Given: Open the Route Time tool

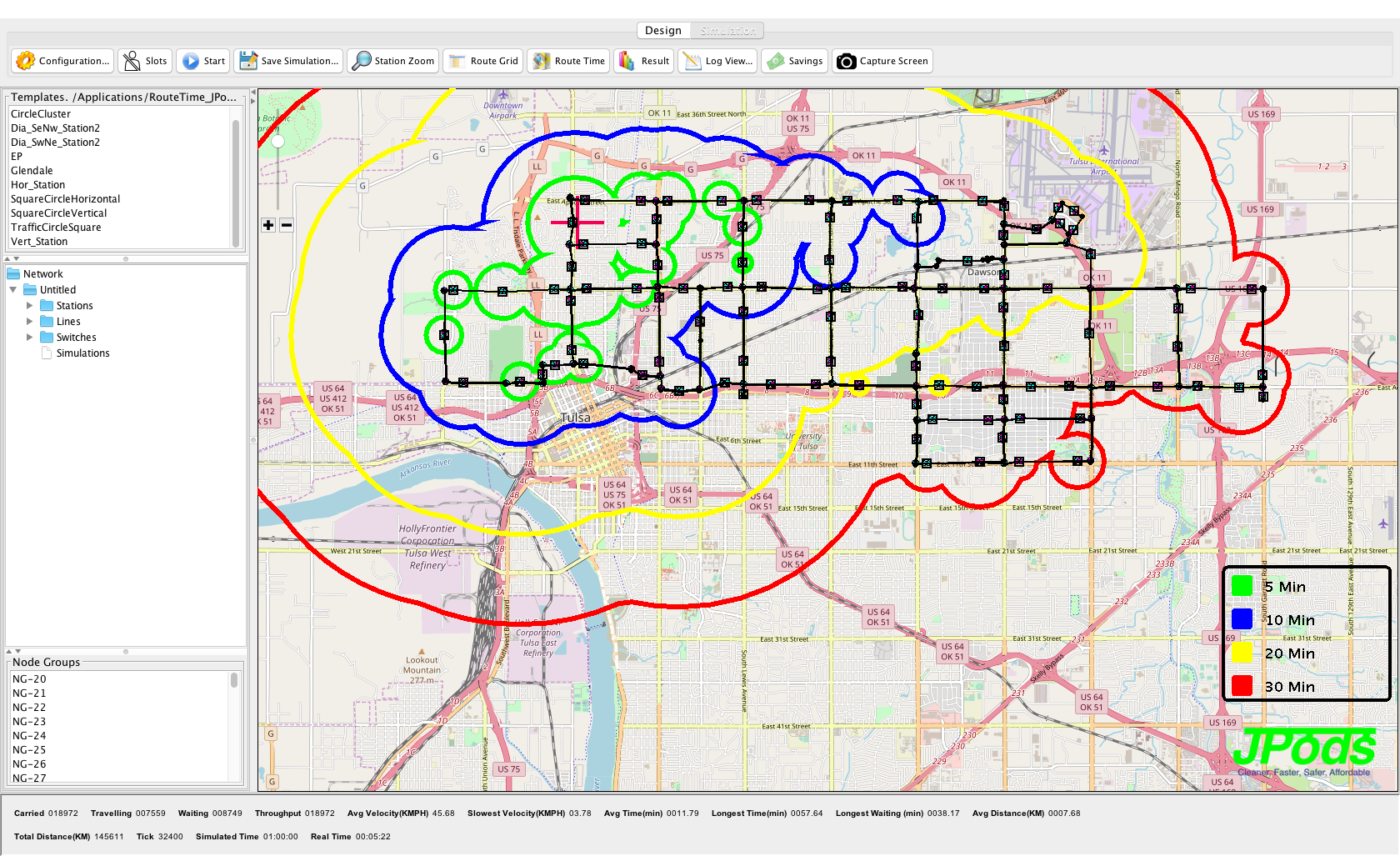Looking at the screenshot, I should (x=569, y=61).
